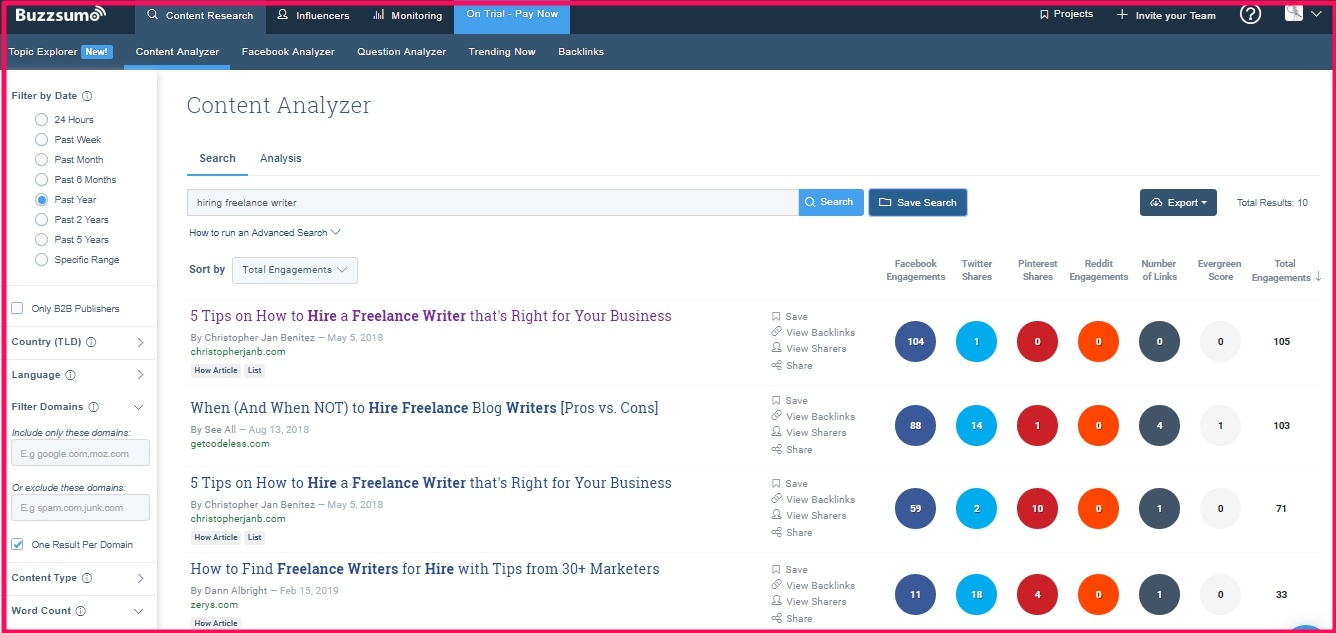Choose the Specific Range date option
This screenshot has width=1336, height=633.
[x=41, y=260]
